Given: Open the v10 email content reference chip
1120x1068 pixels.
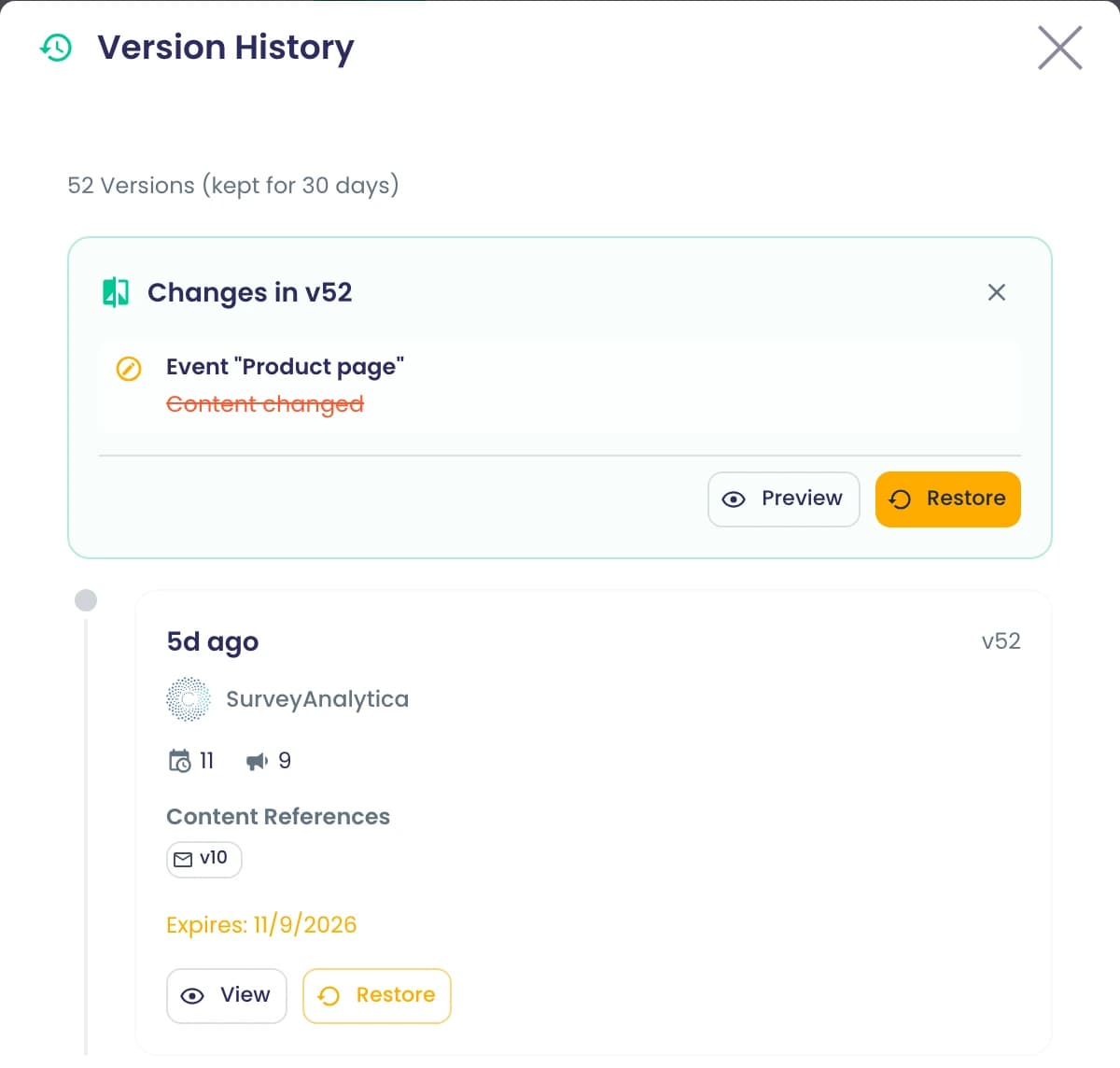Looking at the screenshot, I should [x=204, y=859].
